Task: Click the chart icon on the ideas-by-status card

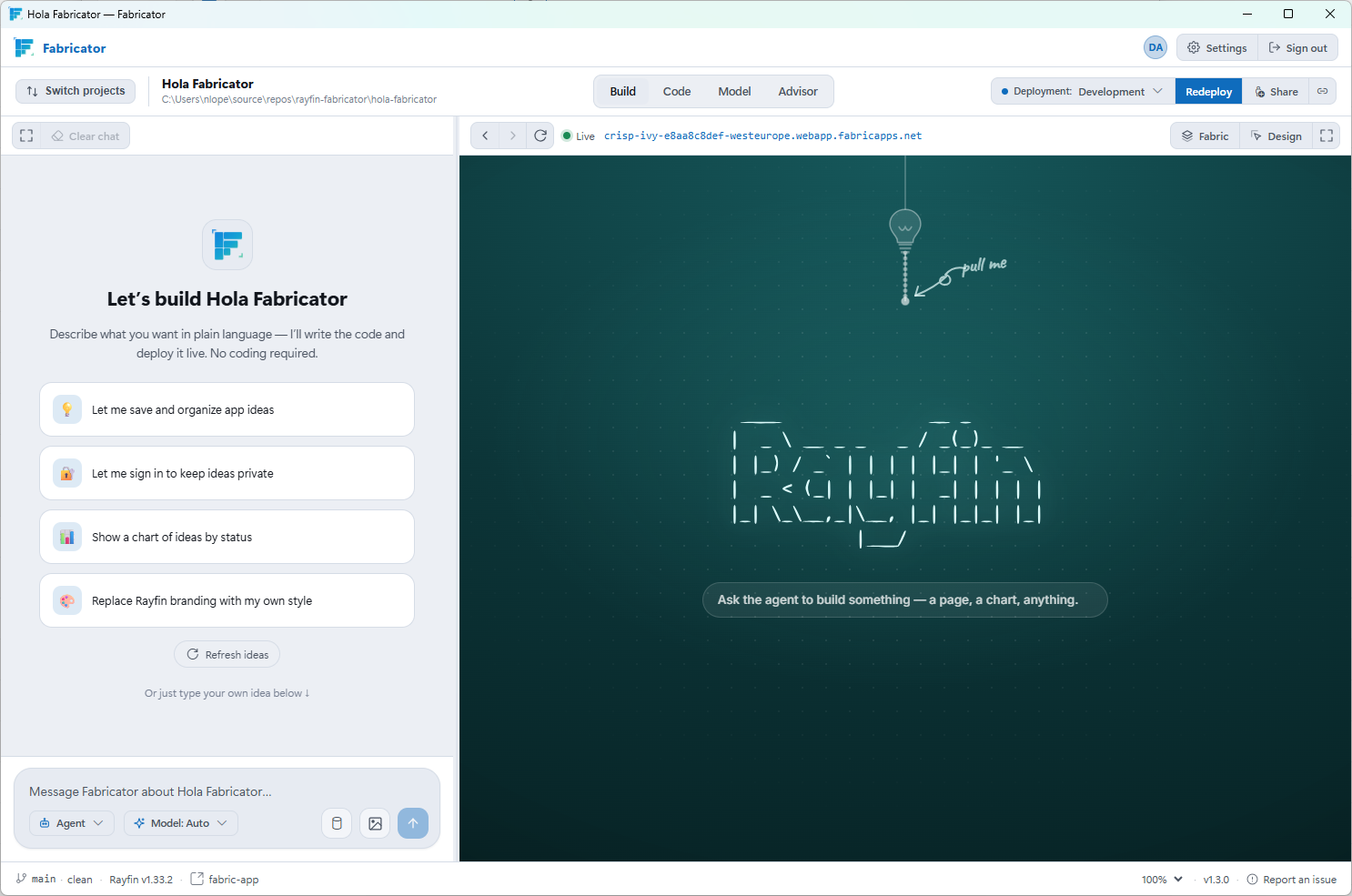Action: pos(67,537)
